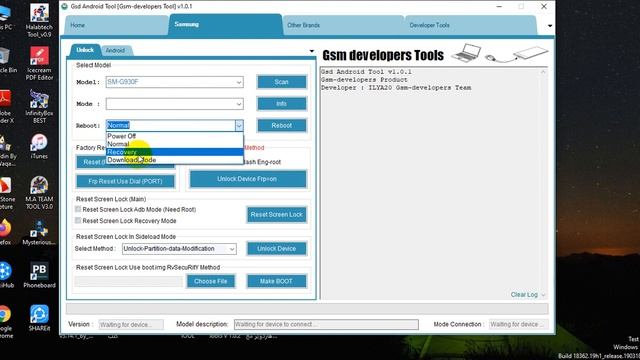
Task: Enable Reset Screen Lock Recovery Mode checkbox
Action: pyautogui.click(x=78, y=221)
